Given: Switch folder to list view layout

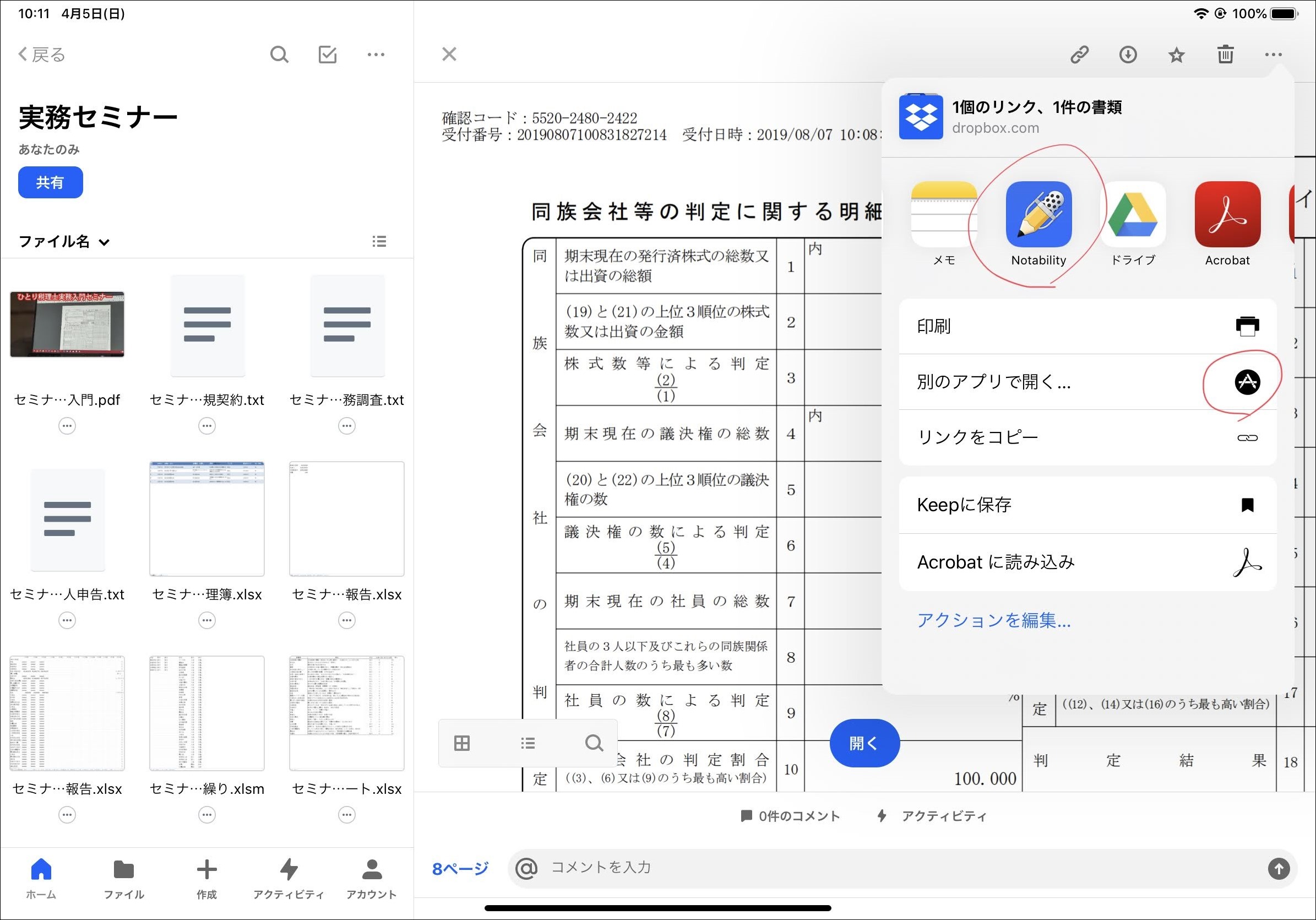Looking at the screenshot, I should [379, 241].
